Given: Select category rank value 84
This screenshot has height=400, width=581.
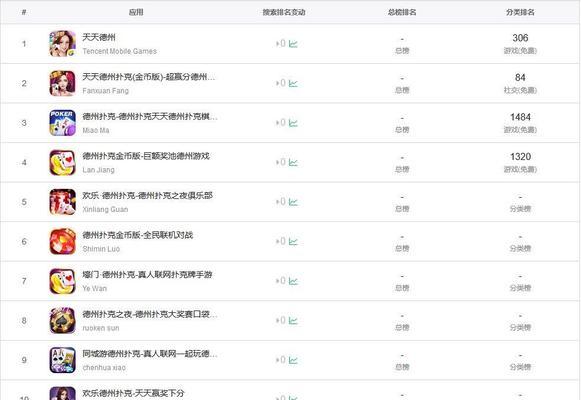Looking at the screenshot, I should click(520, 77).
